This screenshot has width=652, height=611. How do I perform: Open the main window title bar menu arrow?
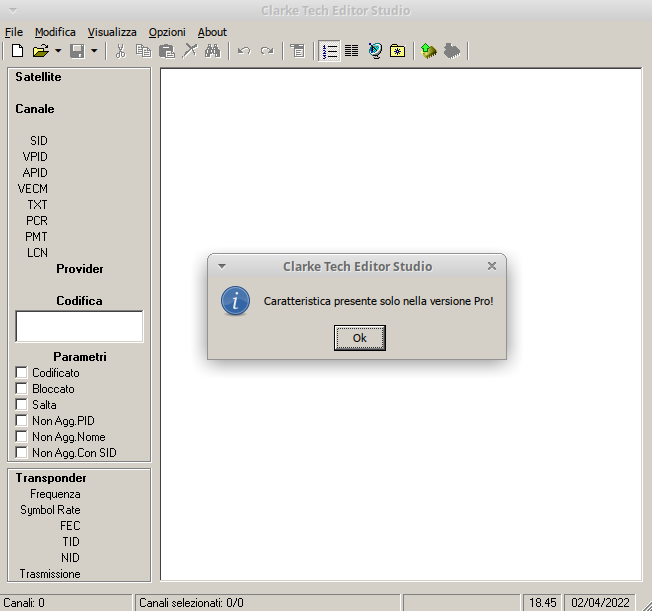(13, 10)
